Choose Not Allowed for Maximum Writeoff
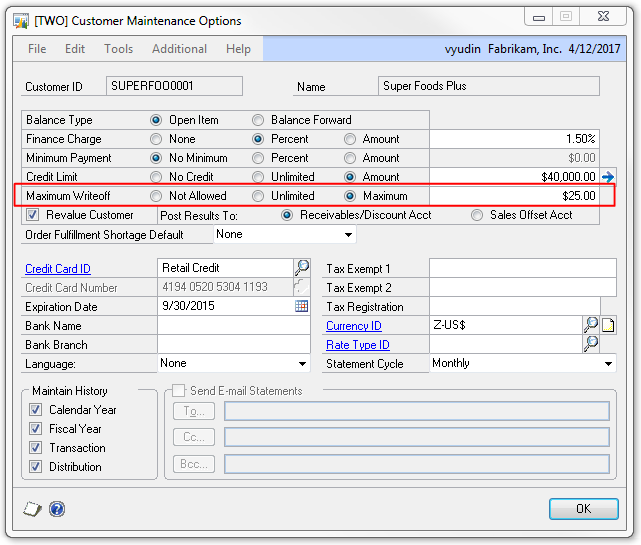Viewport: 641px width, 545px height. coord(156,196)
